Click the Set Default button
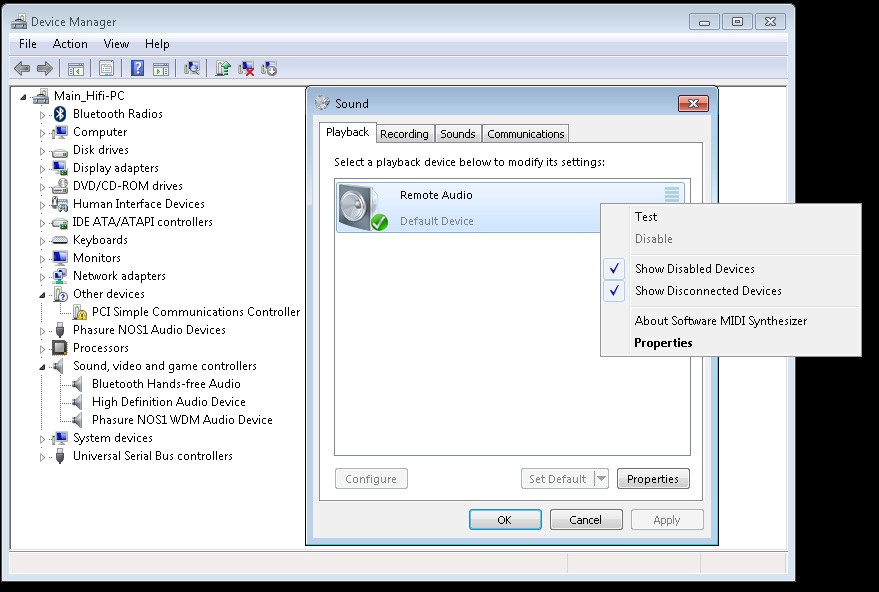Screen dimensions: 879x592 point(558,479)
